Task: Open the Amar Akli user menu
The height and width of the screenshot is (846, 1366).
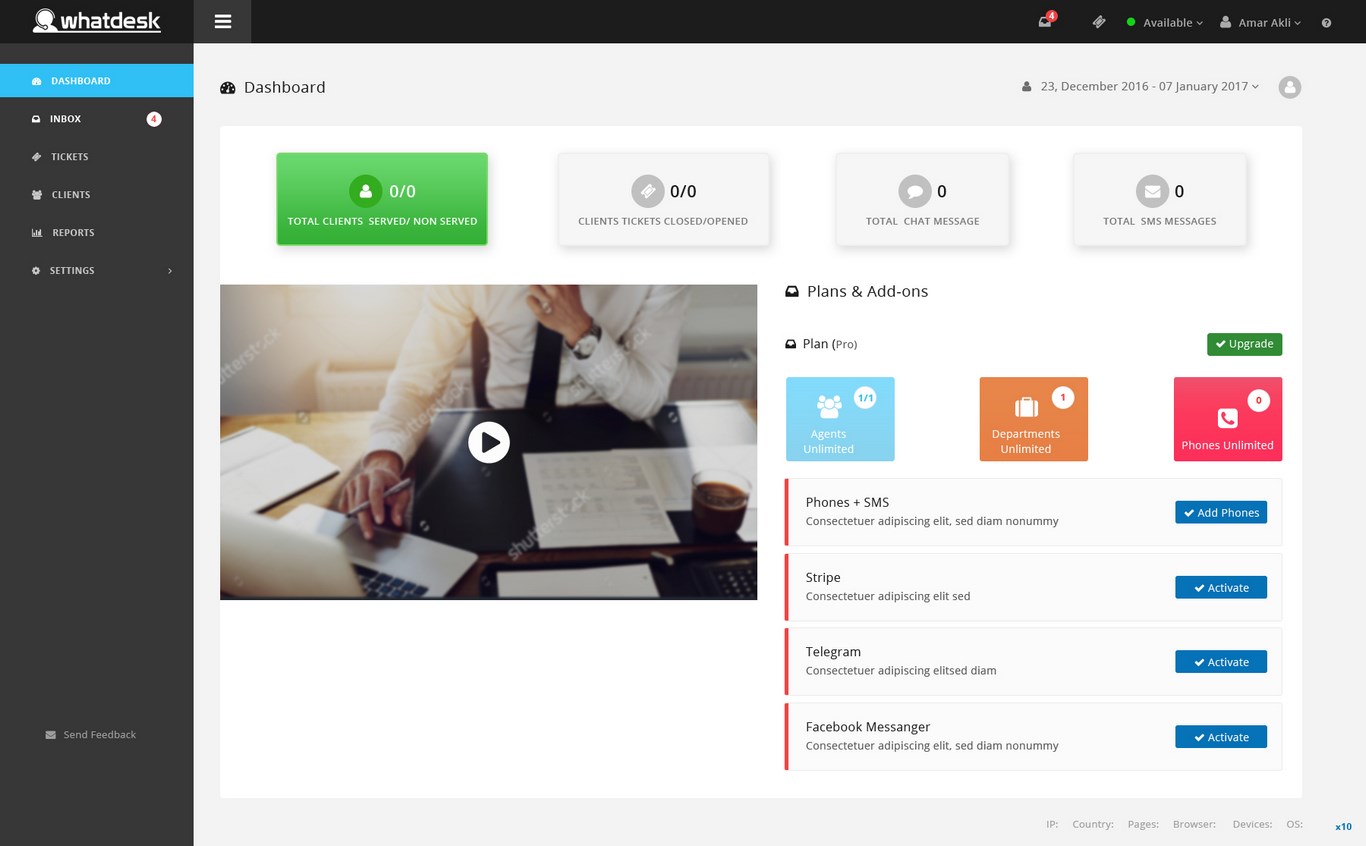Action: (1262, 22)
